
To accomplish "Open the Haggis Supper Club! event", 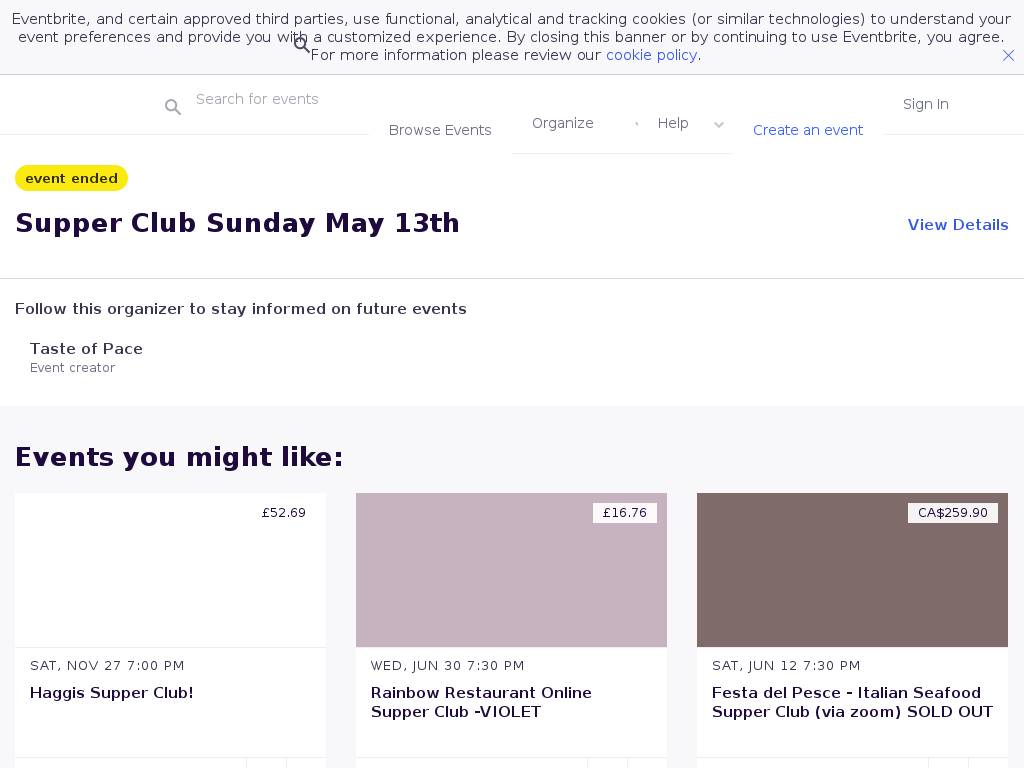I will [x=112, y=693].
